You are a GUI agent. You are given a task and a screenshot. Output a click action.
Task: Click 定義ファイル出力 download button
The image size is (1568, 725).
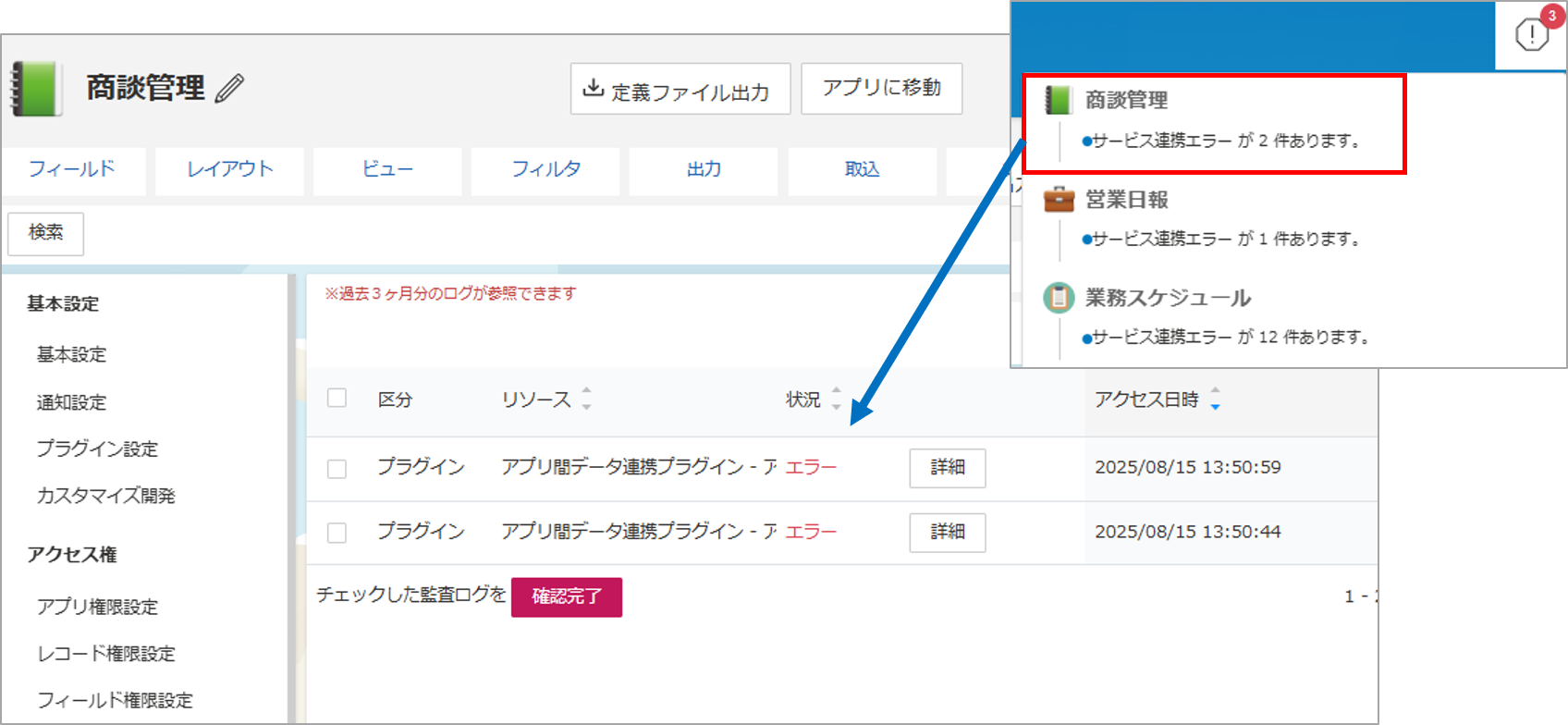pyautogui.click(x=680, y=89)
